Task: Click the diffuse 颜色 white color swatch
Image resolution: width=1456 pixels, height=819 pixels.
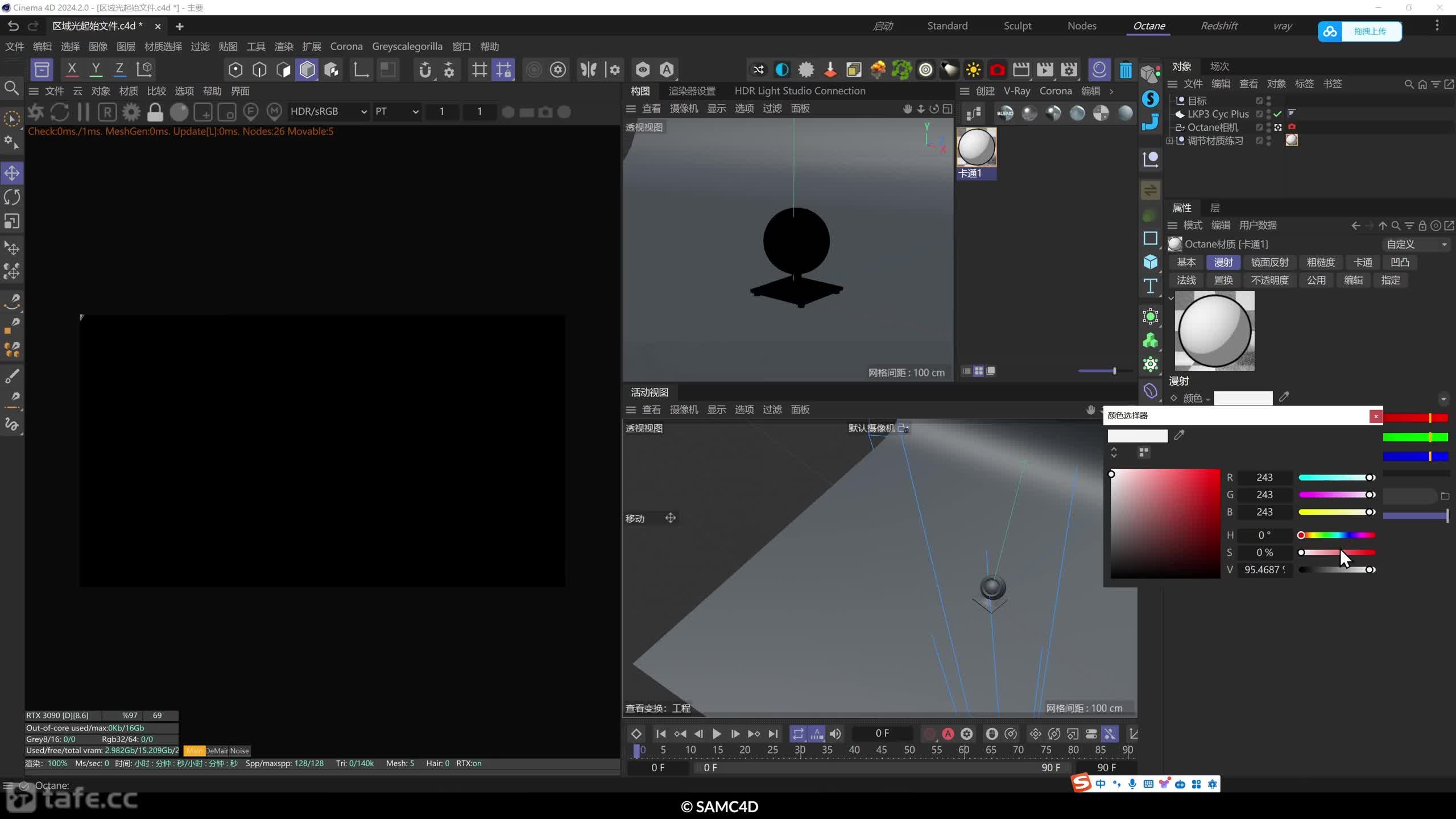Action: pos(1243,398)
